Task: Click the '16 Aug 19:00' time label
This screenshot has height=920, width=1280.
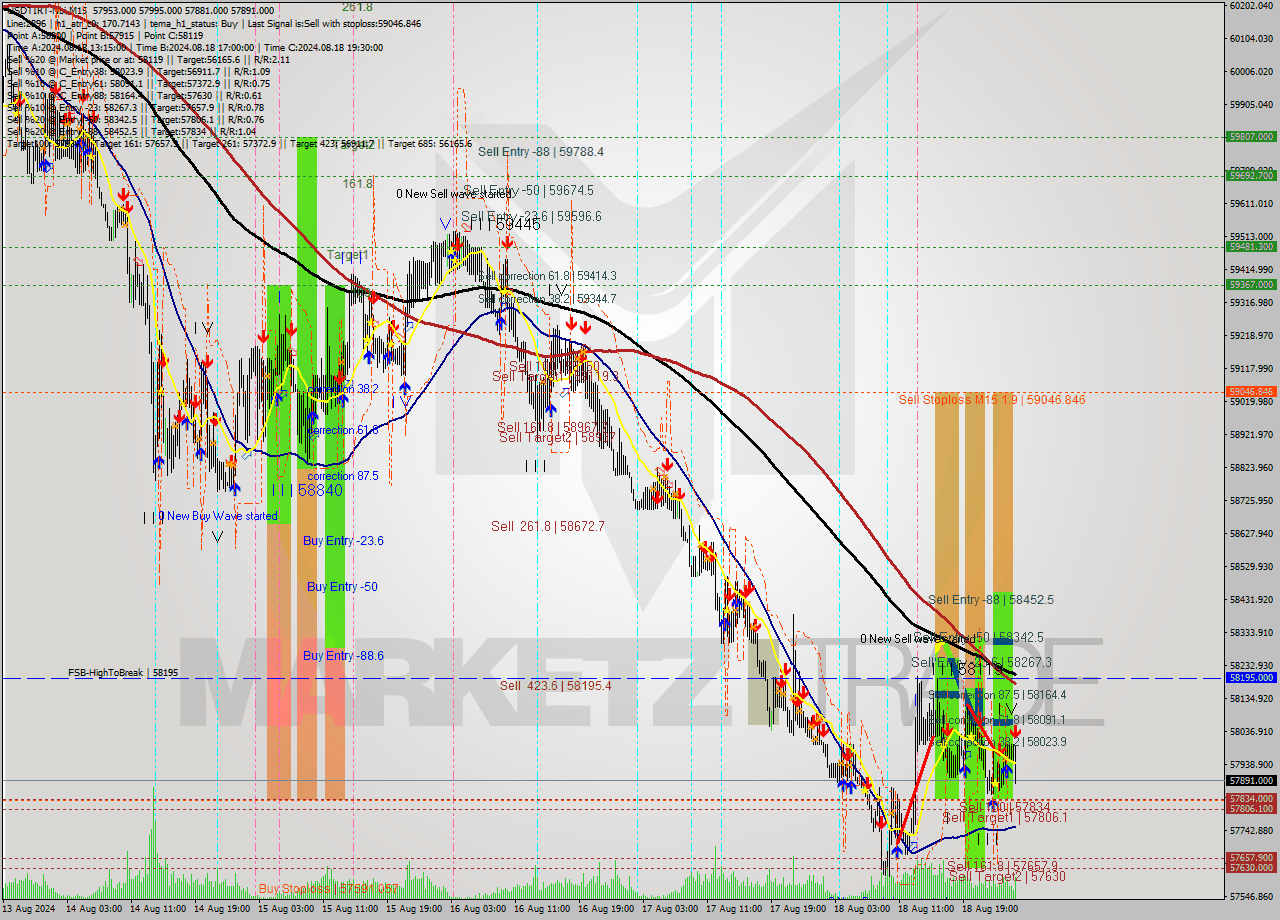Action: [606, 909]
